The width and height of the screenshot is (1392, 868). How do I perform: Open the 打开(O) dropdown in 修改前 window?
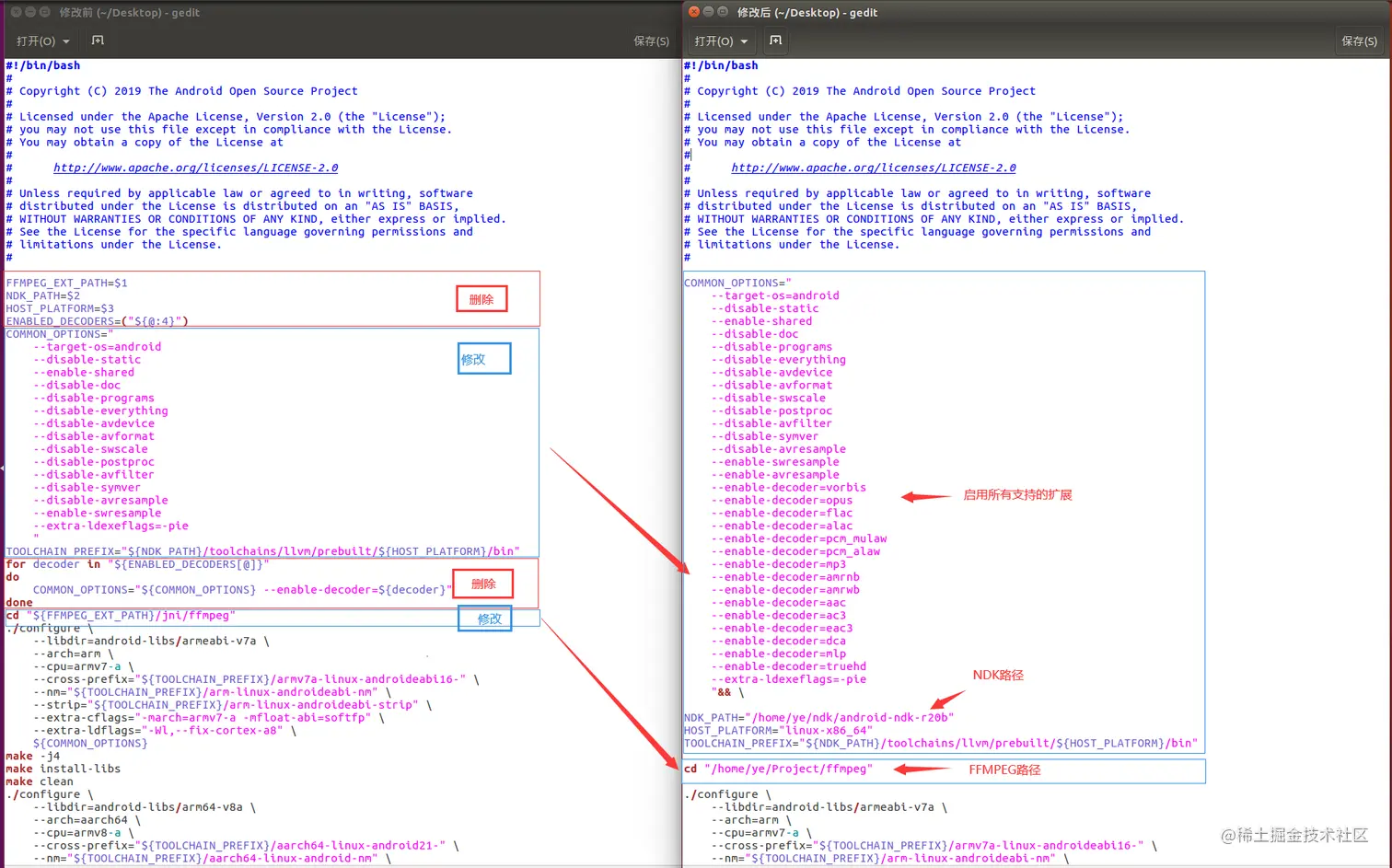42,41
